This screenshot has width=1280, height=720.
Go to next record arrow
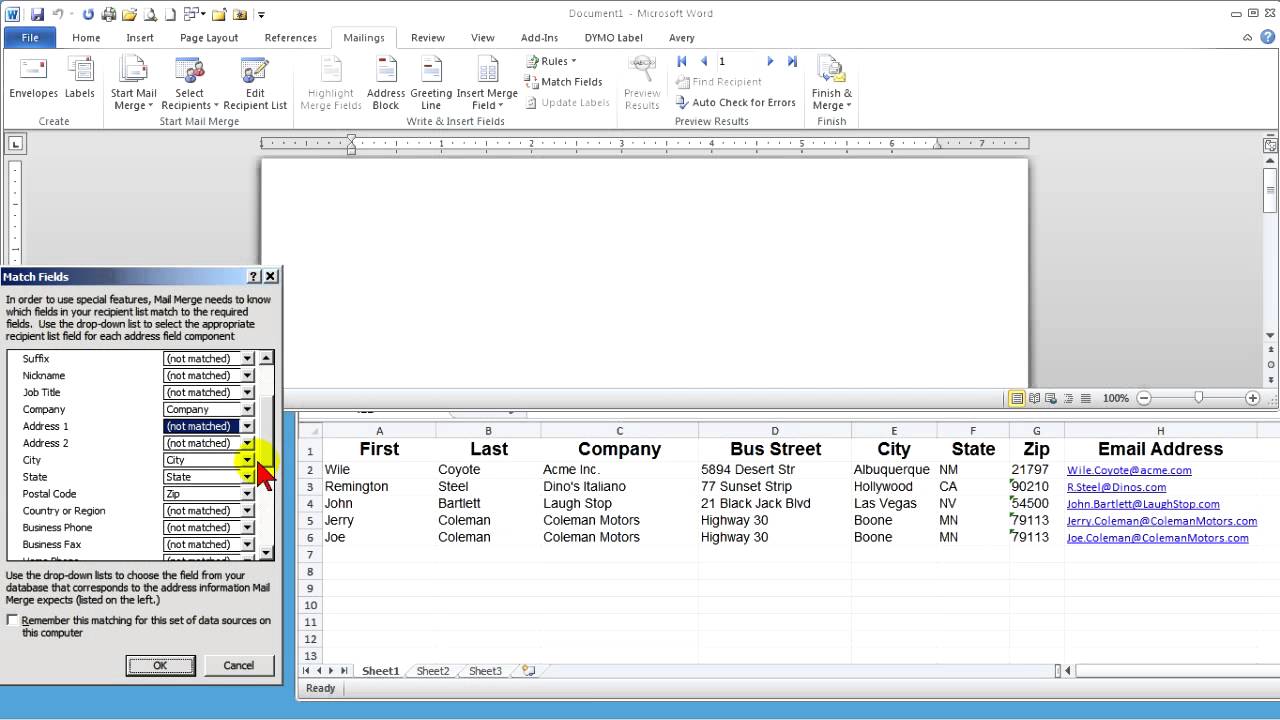point(770,61)
